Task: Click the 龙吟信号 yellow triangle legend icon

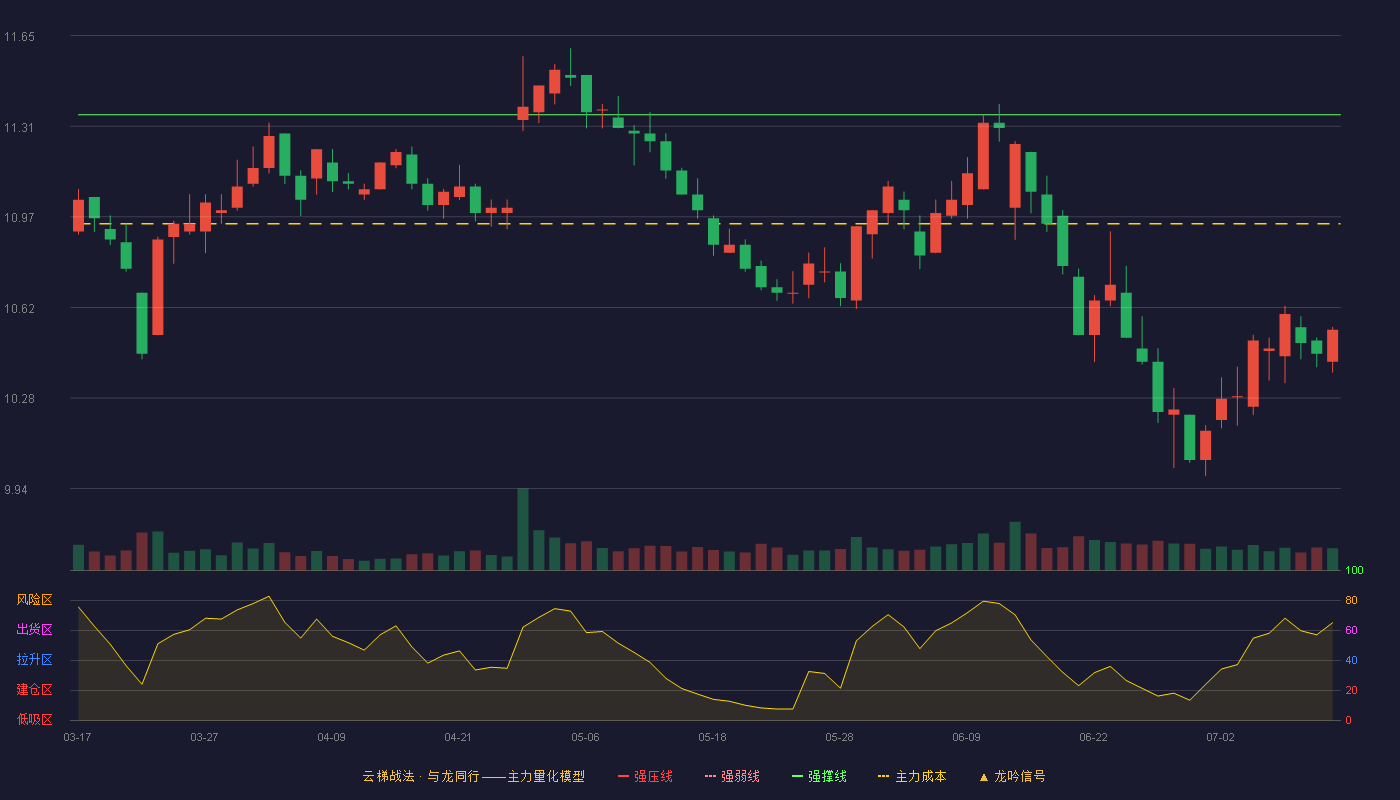Action: [983, 777]
